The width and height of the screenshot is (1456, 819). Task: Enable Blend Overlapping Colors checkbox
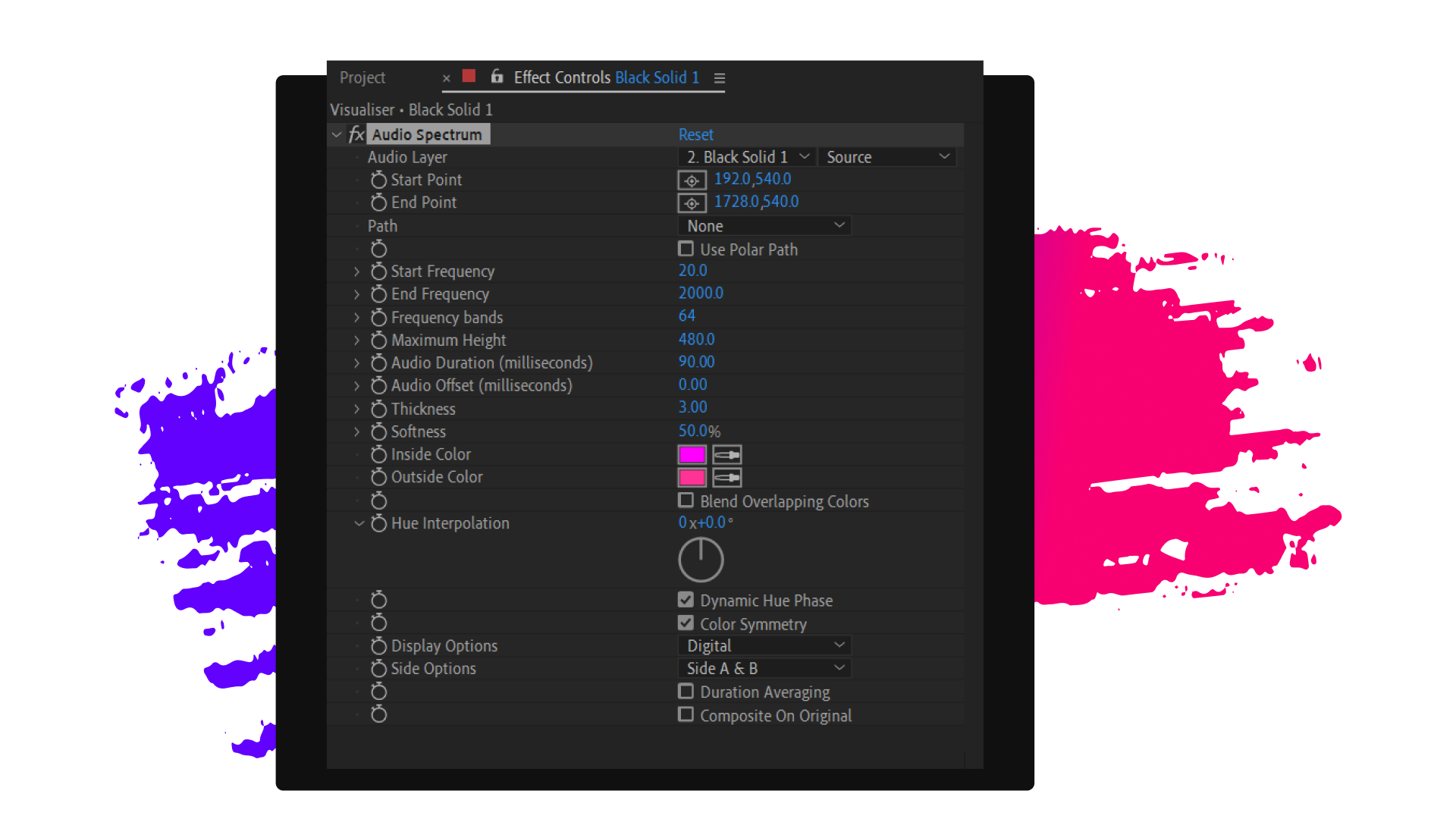coord(686,500)
